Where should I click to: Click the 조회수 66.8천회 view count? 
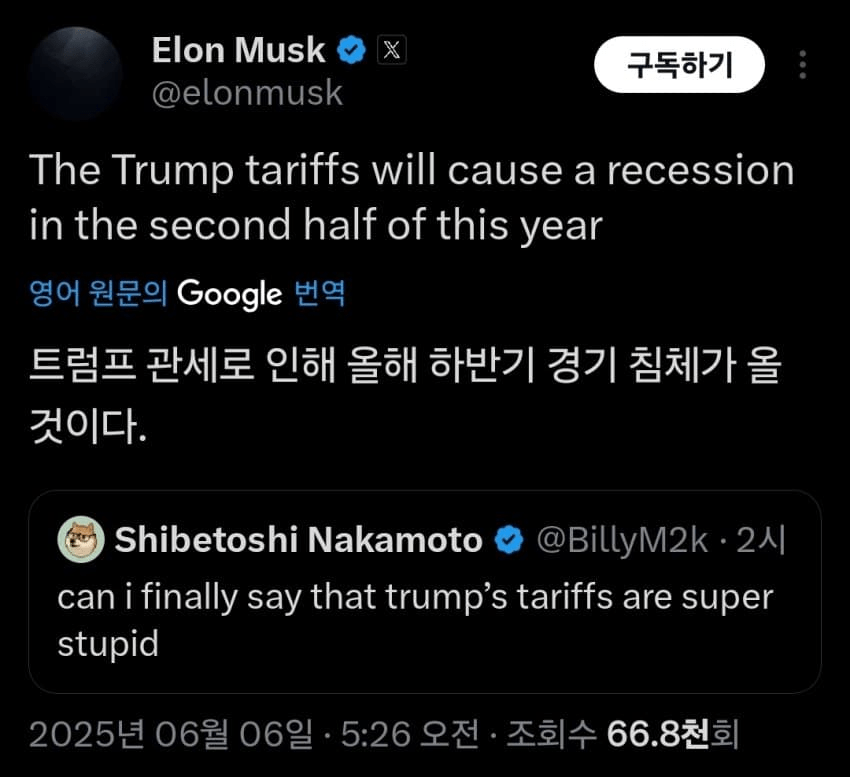pyautogui.click(x=622, y=736)
